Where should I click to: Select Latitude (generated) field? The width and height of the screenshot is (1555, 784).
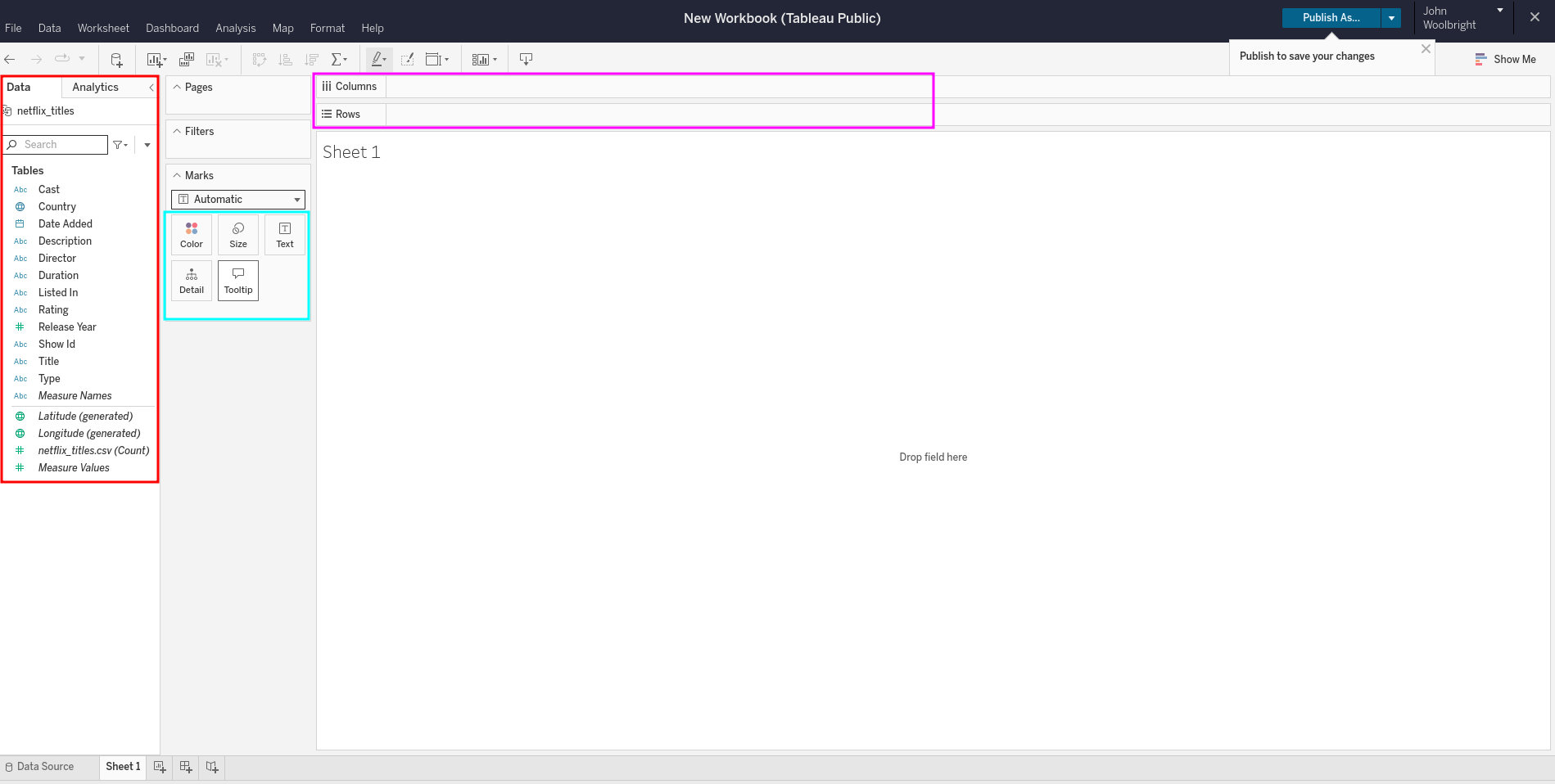pyautogui.click(x=85, y=417)
